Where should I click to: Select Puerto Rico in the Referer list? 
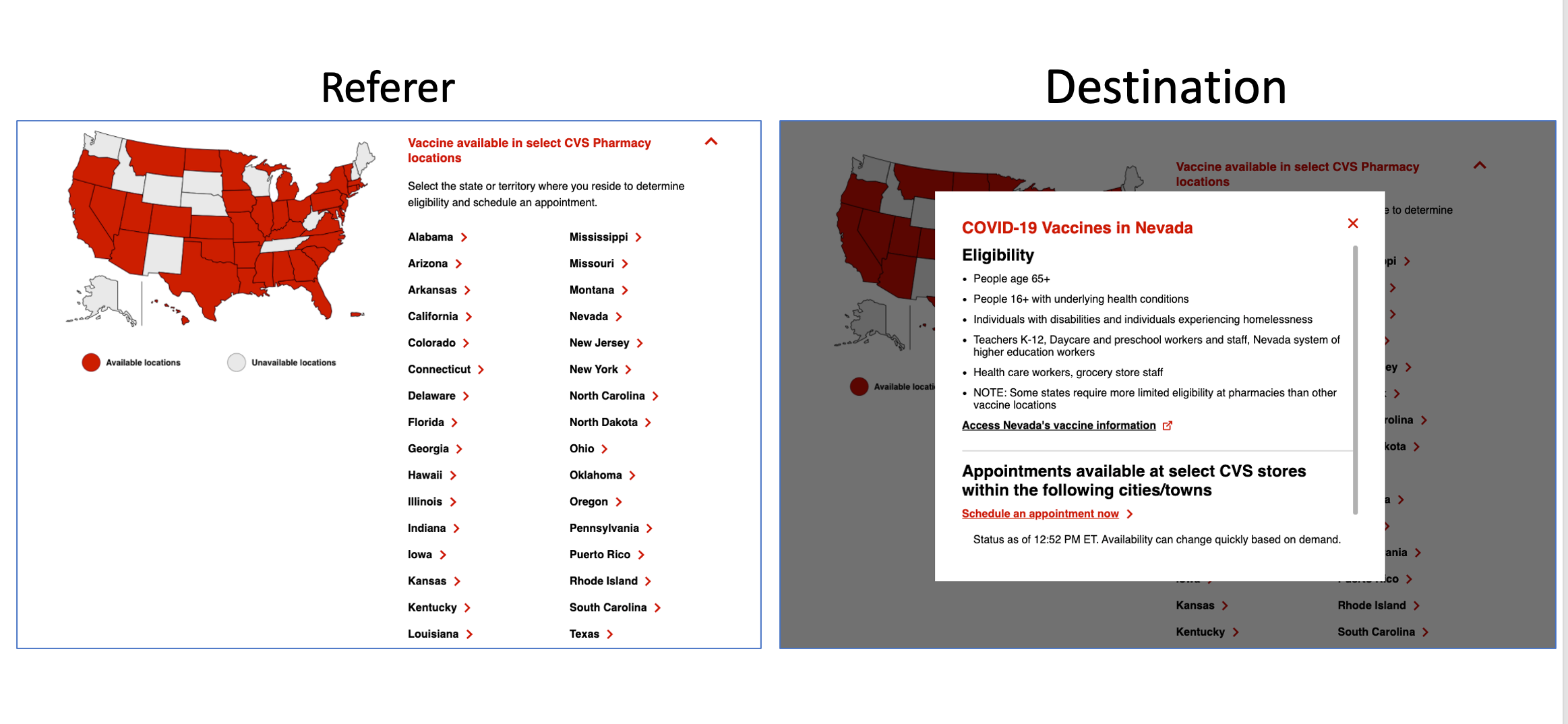click(x=600, y=555)
